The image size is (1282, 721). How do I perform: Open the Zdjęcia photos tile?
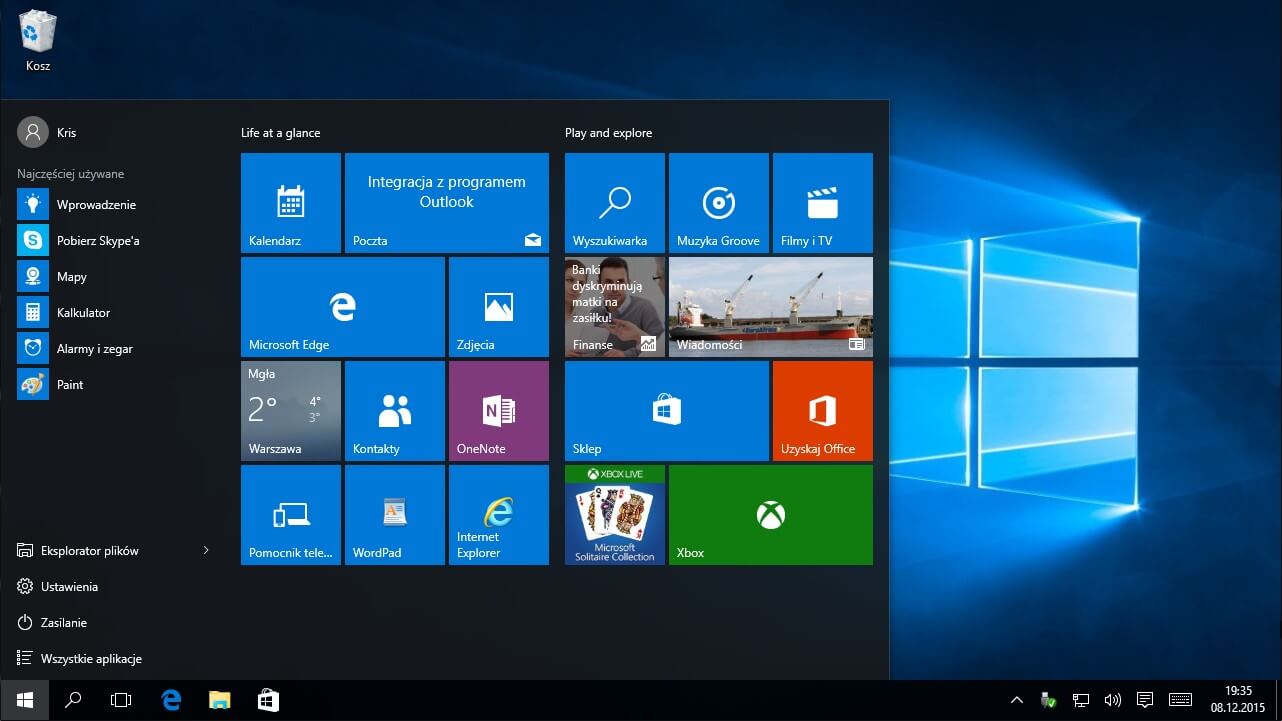[499, 307]
